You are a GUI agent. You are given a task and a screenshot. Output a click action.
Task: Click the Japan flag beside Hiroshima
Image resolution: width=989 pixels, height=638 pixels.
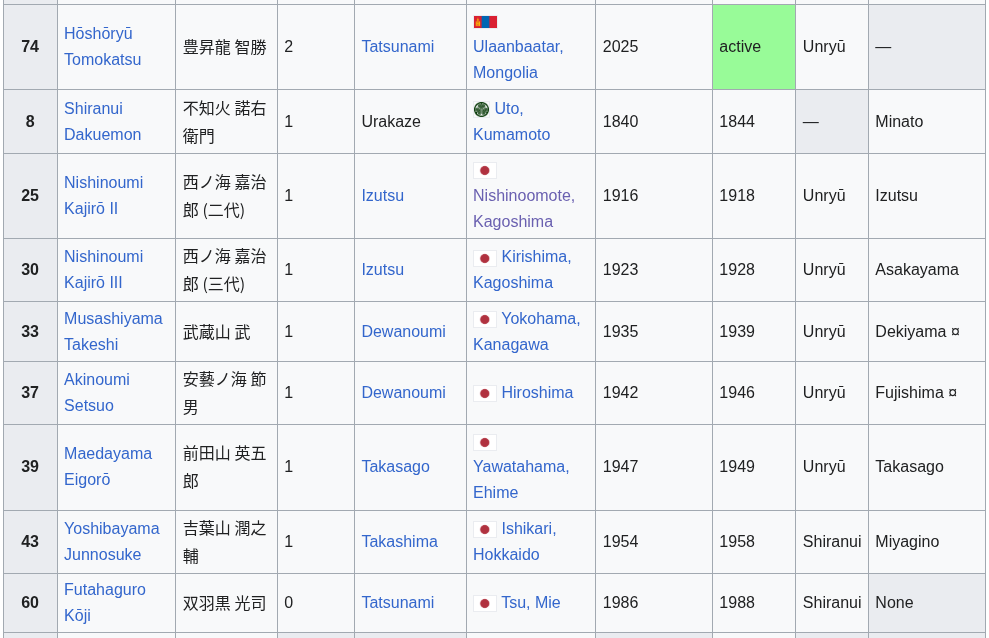(485, 393)
